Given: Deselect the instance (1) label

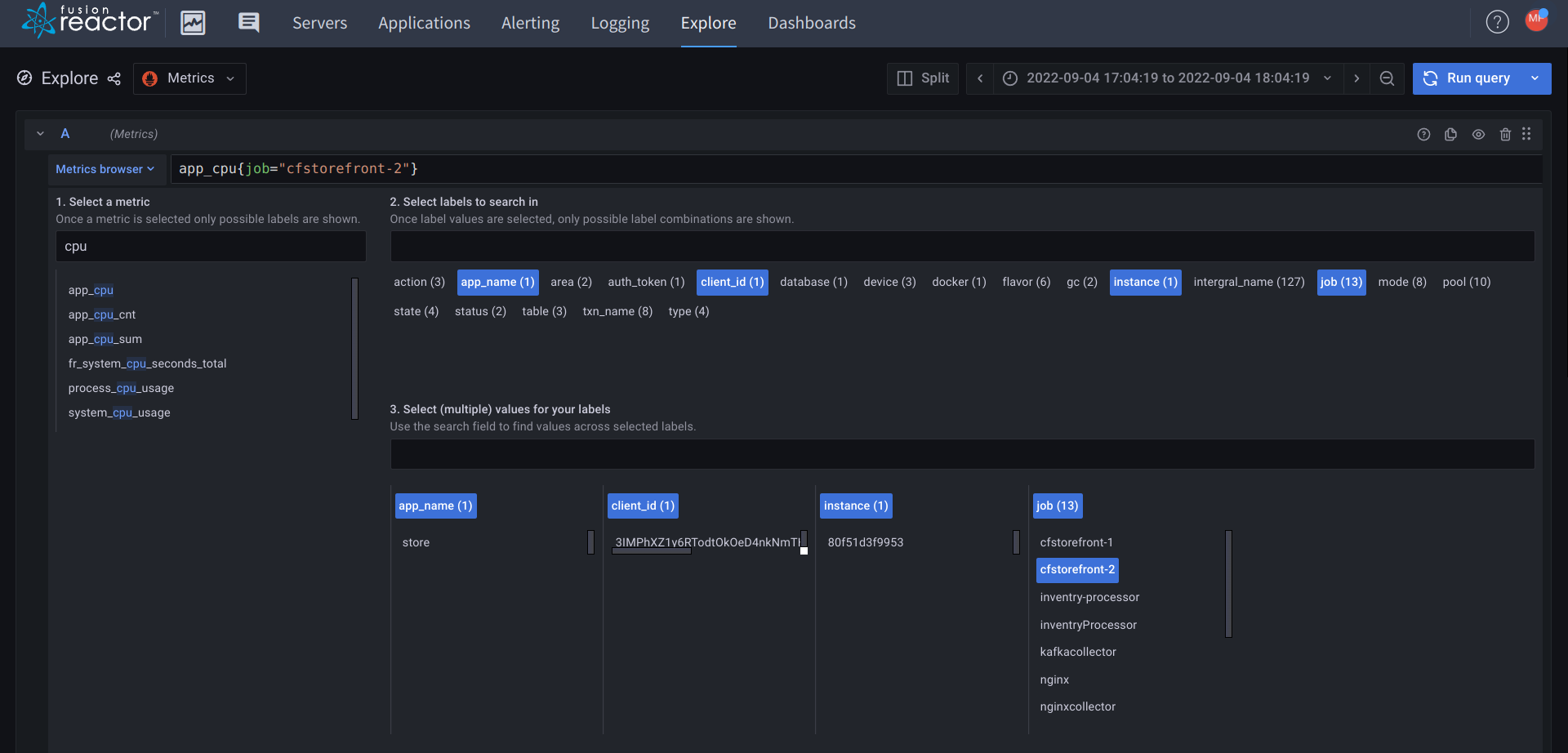Looking at the screenshot, I should point(1145,282).
